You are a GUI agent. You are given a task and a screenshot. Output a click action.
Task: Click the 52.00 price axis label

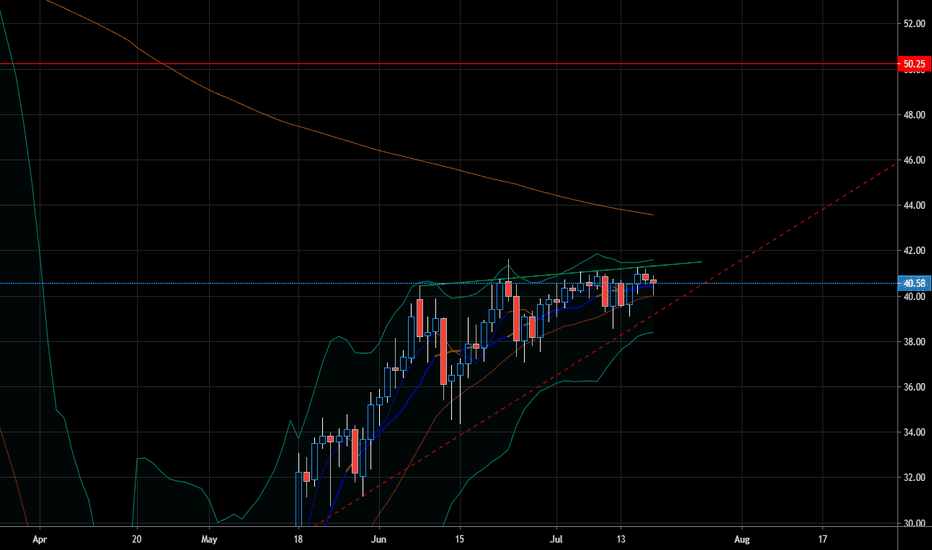(x=914, y=24)
